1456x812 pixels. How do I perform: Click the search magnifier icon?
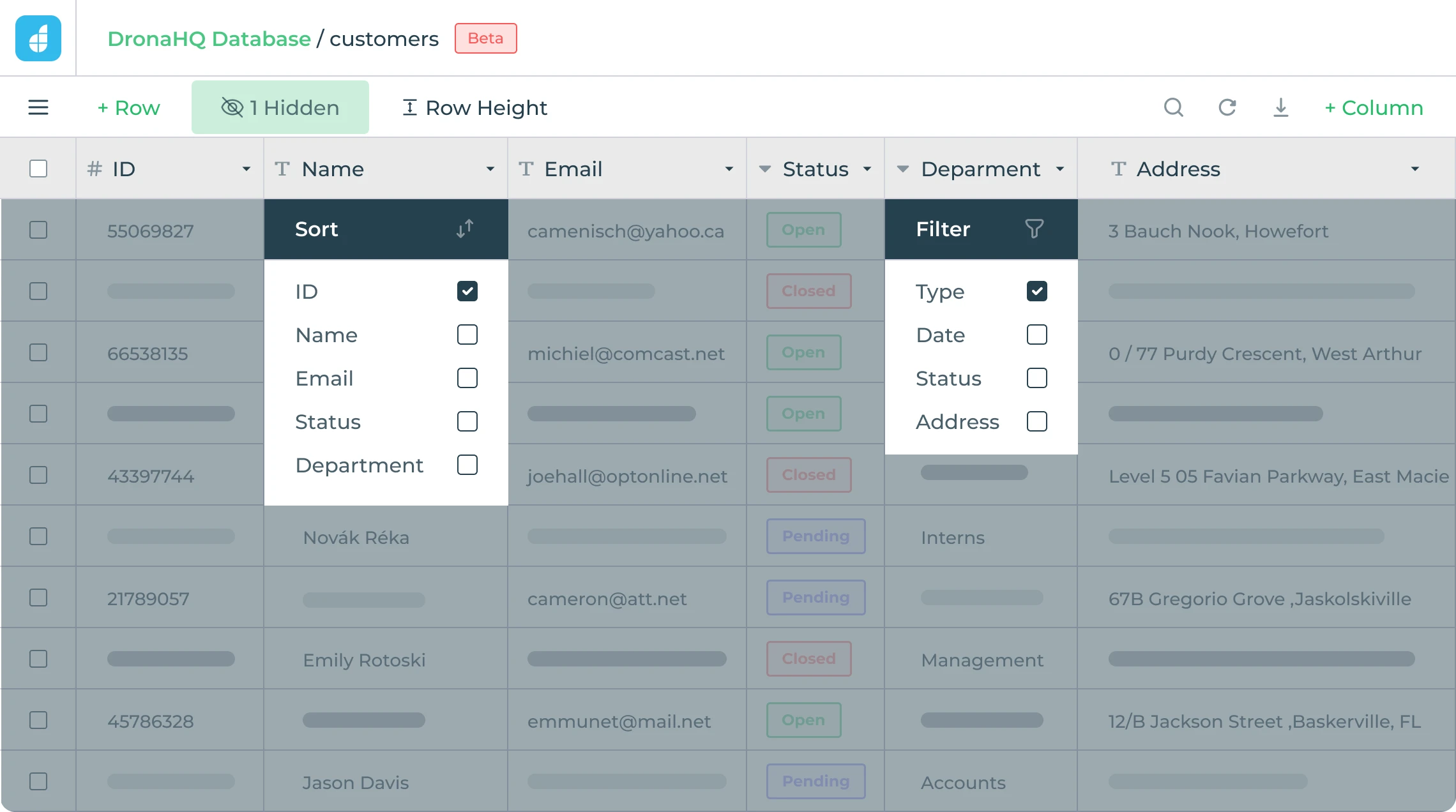pos(1173,107)
